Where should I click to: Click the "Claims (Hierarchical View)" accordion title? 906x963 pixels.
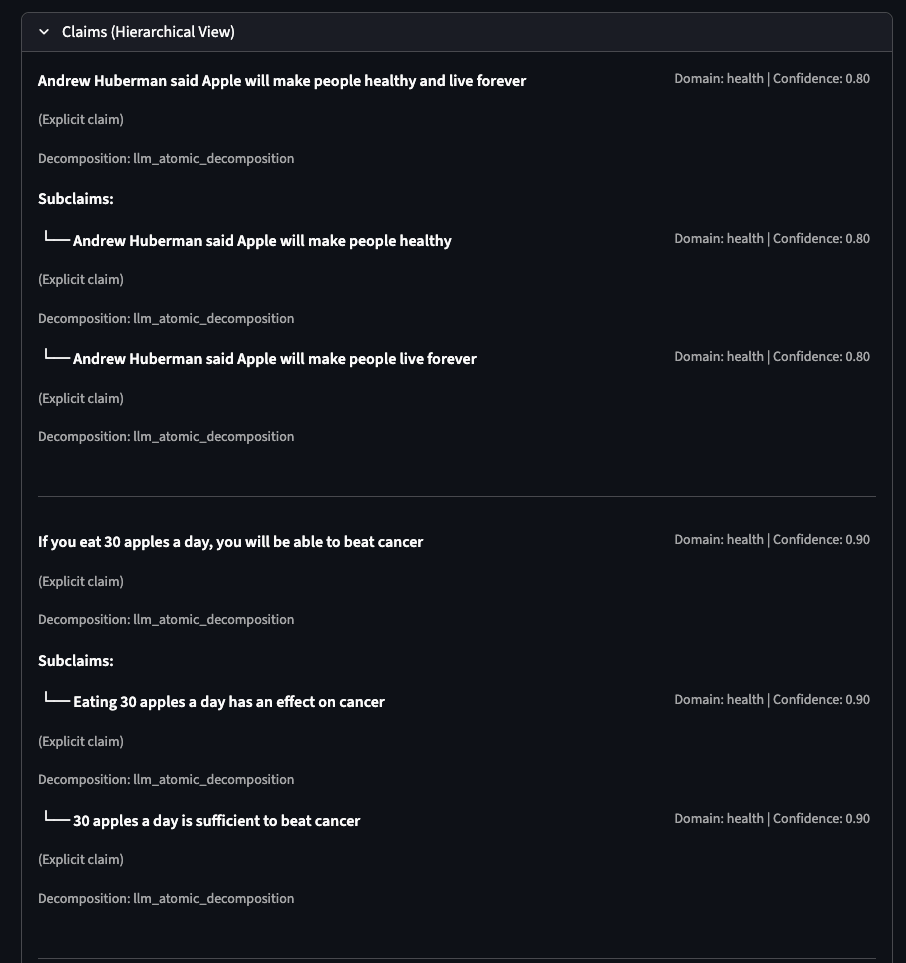pyautogui.click(x=148, y=32)
